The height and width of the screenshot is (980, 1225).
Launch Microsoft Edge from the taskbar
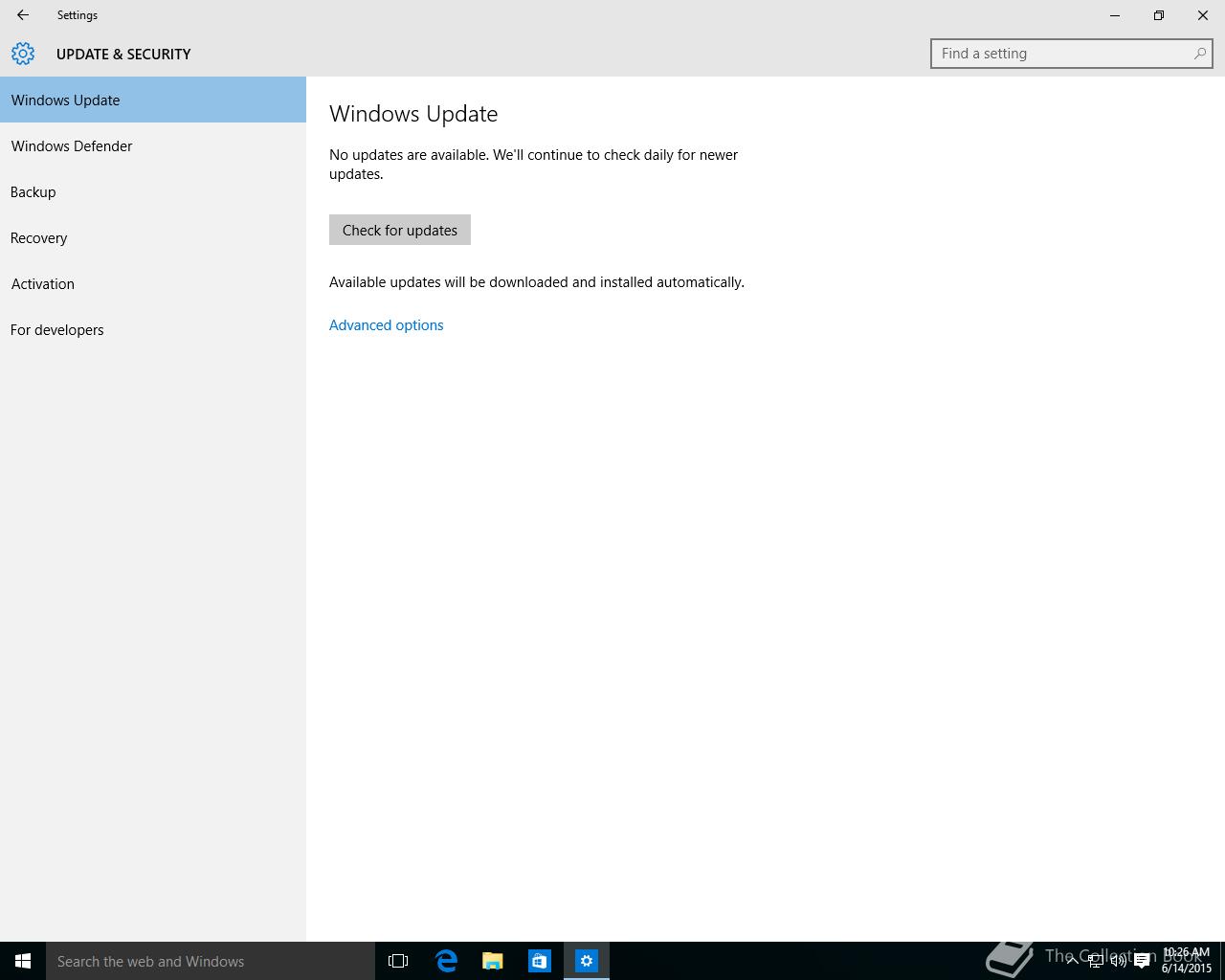tap(446, 961)
